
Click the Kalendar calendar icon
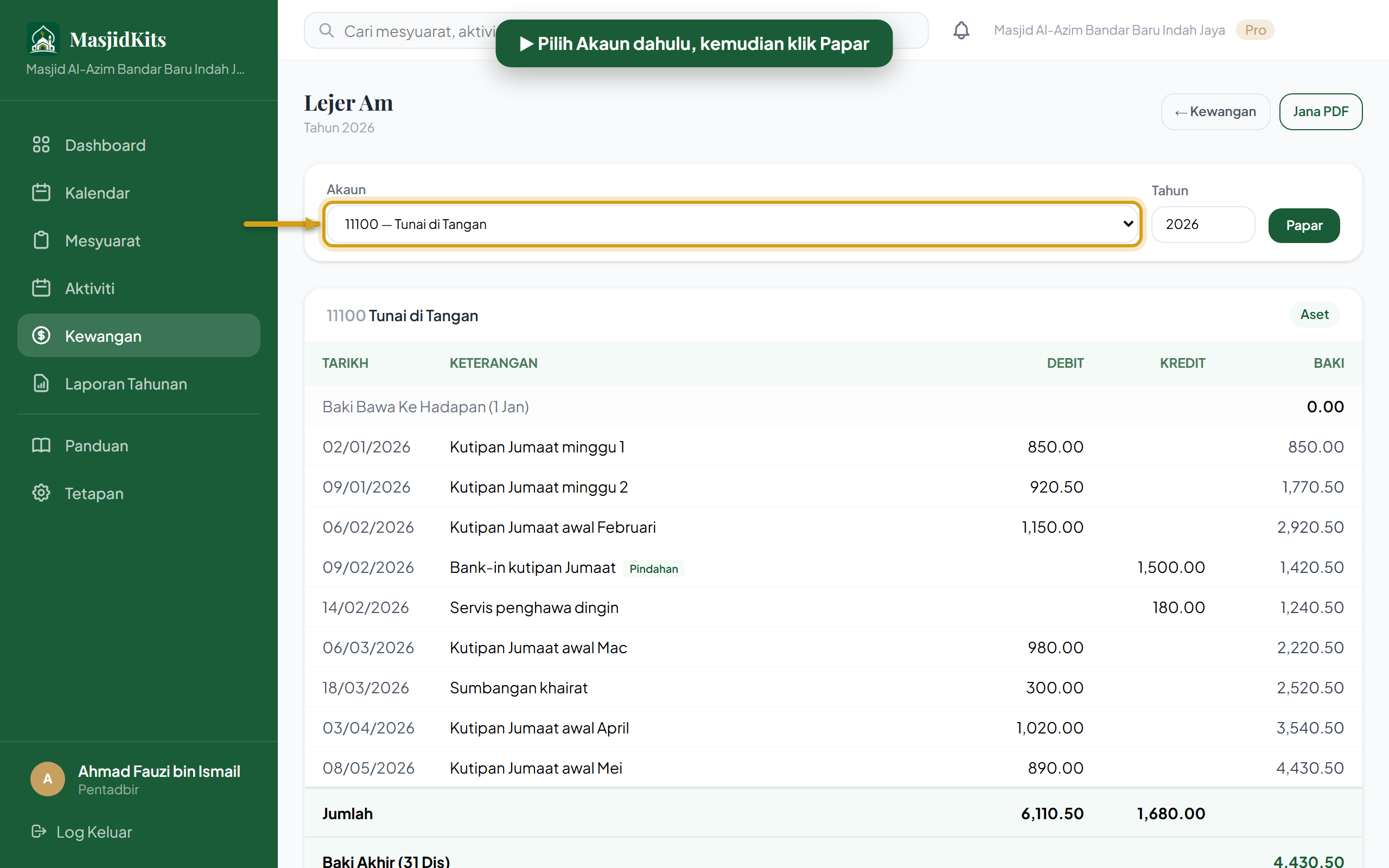(41, 192)
